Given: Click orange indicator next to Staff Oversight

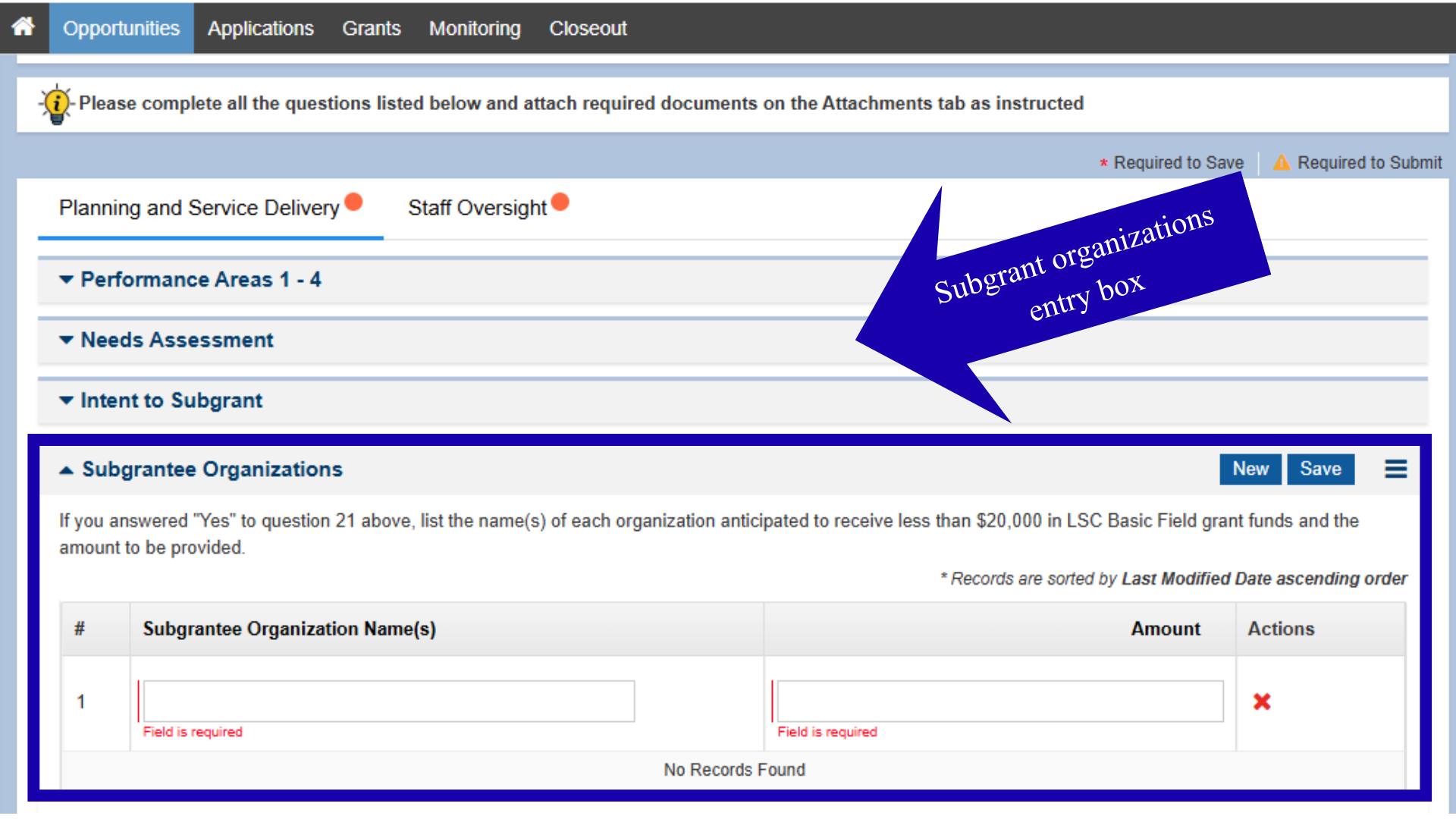Looking at the screenshot, I should click(560, 202).
